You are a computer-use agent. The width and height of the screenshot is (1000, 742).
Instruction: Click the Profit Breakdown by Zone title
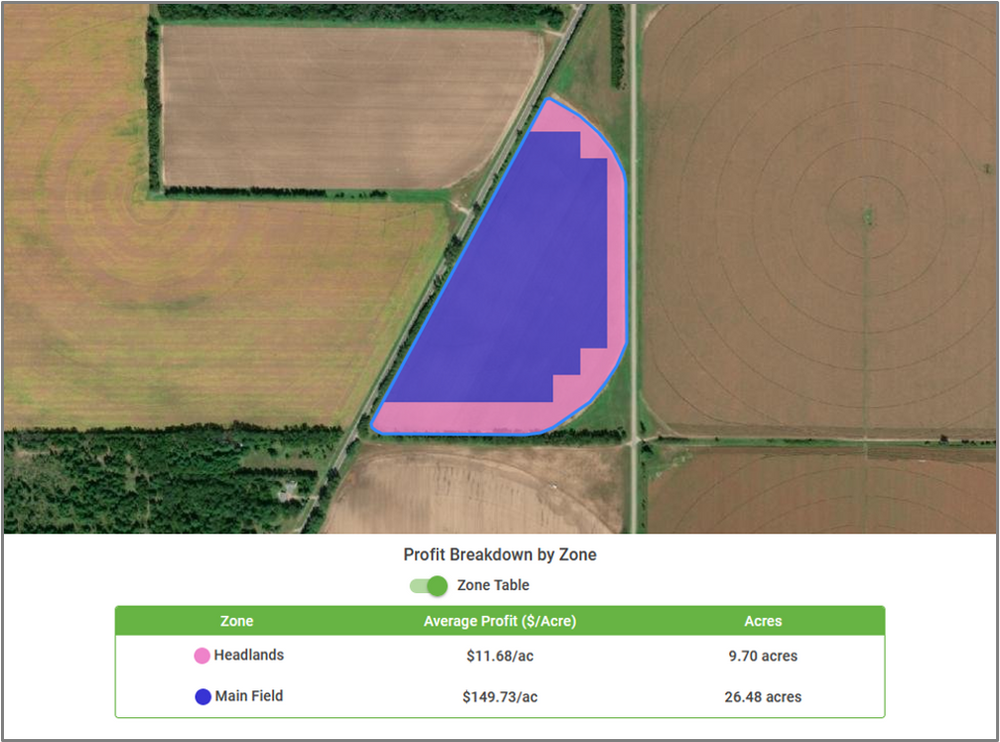click(x=500, y=554)
